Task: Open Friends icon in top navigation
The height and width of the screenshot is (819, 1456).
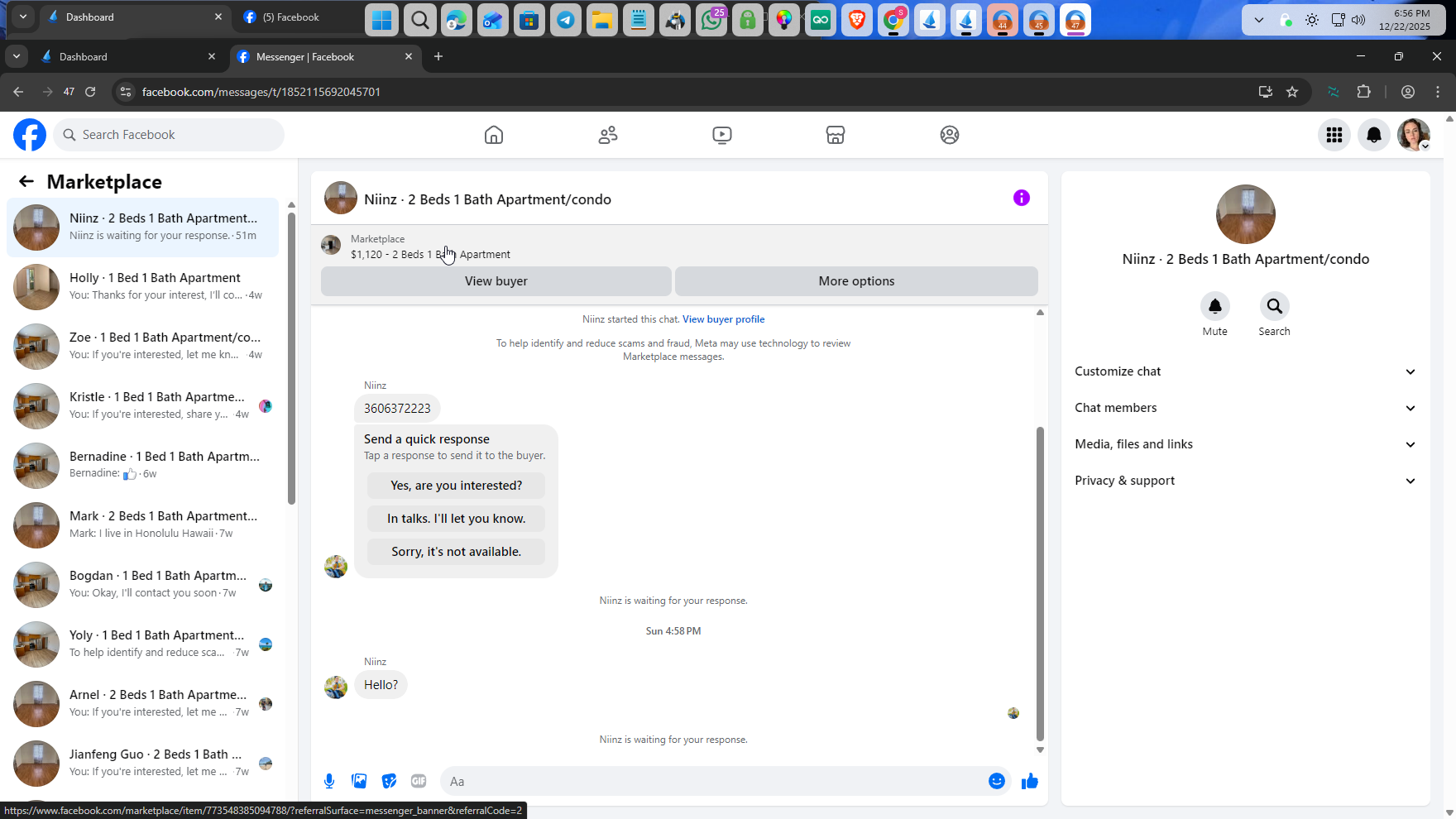Action: [x=608, y=135]
